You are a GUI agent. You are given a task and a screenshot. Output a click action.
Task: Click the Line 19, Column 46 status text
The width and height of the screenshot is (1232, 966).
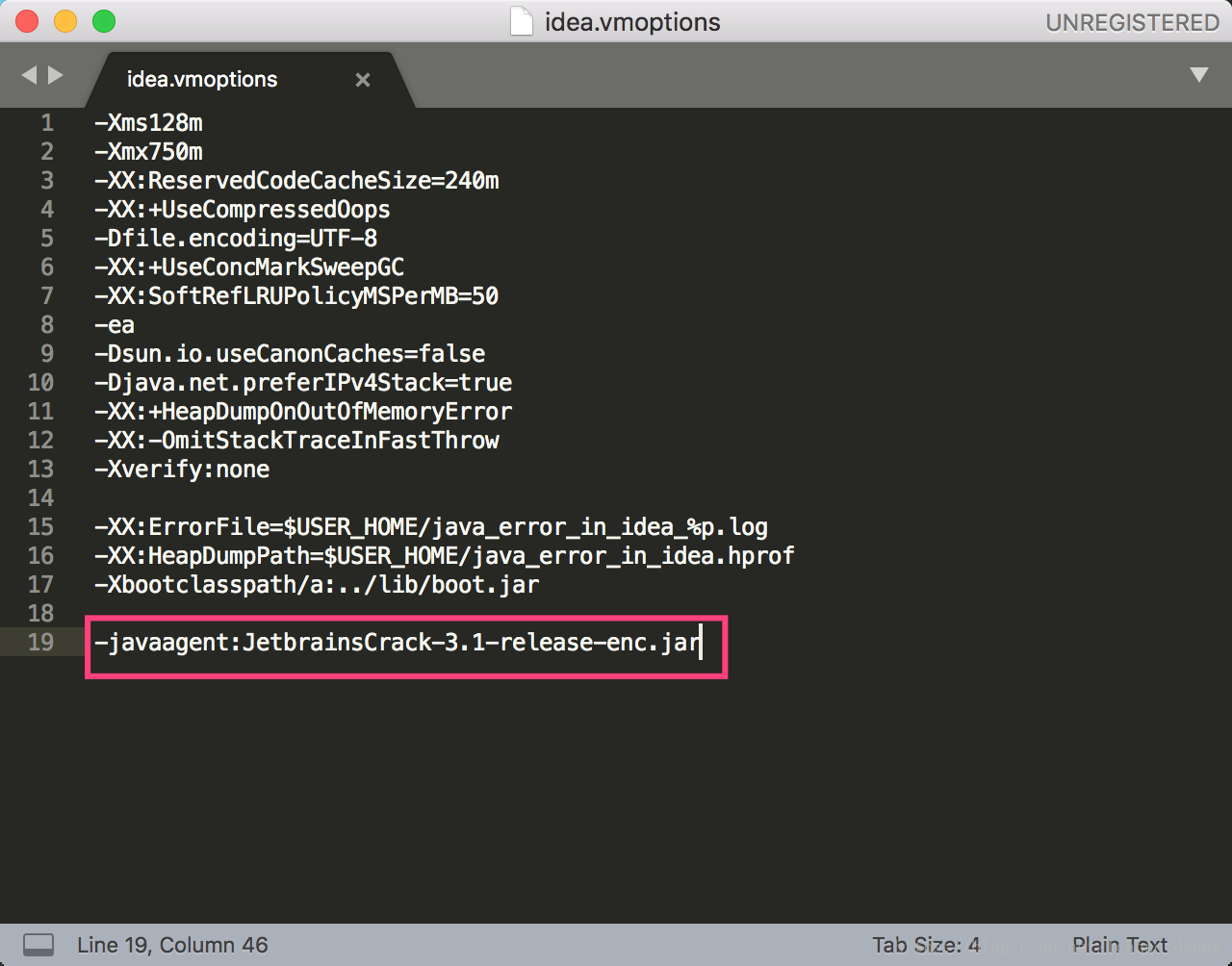(x=172, y=945)
